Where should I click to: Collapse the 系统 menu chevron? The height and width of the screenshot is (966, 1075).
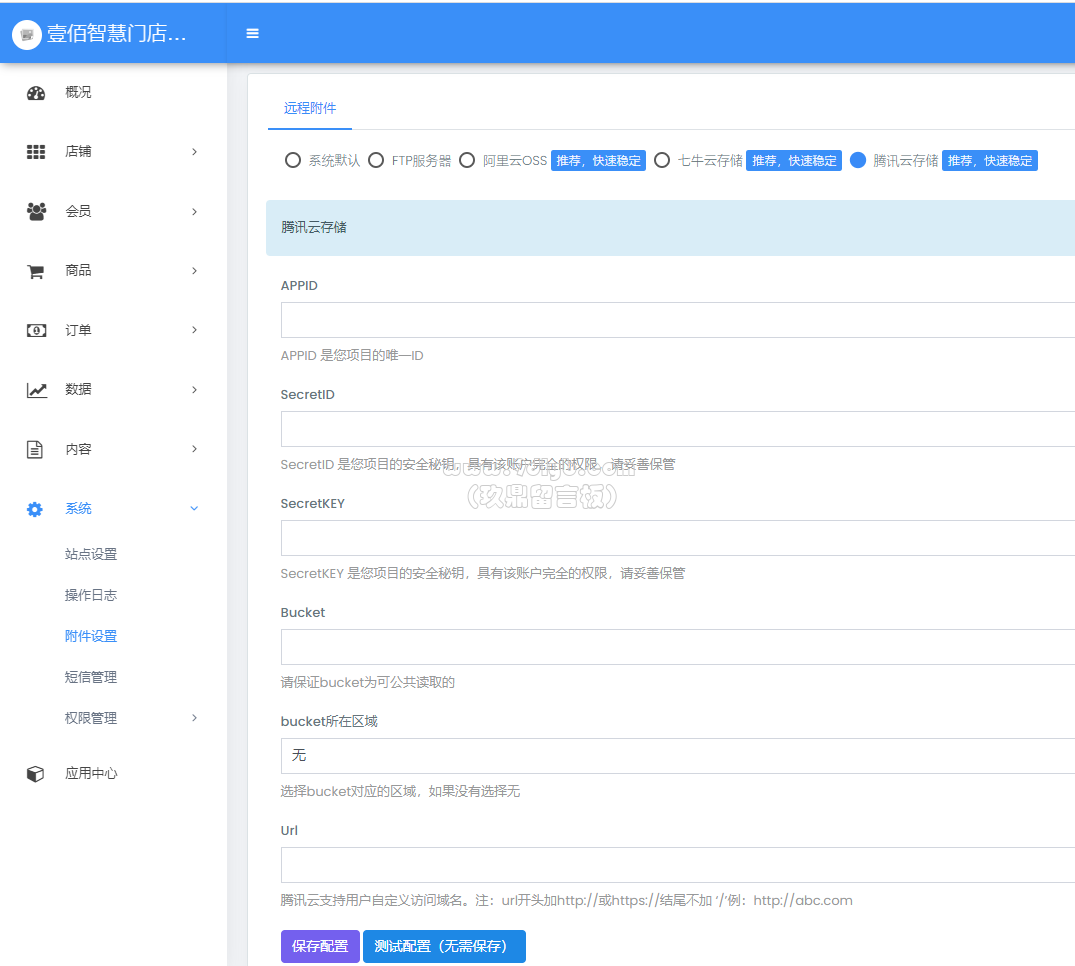click(194, 508)
